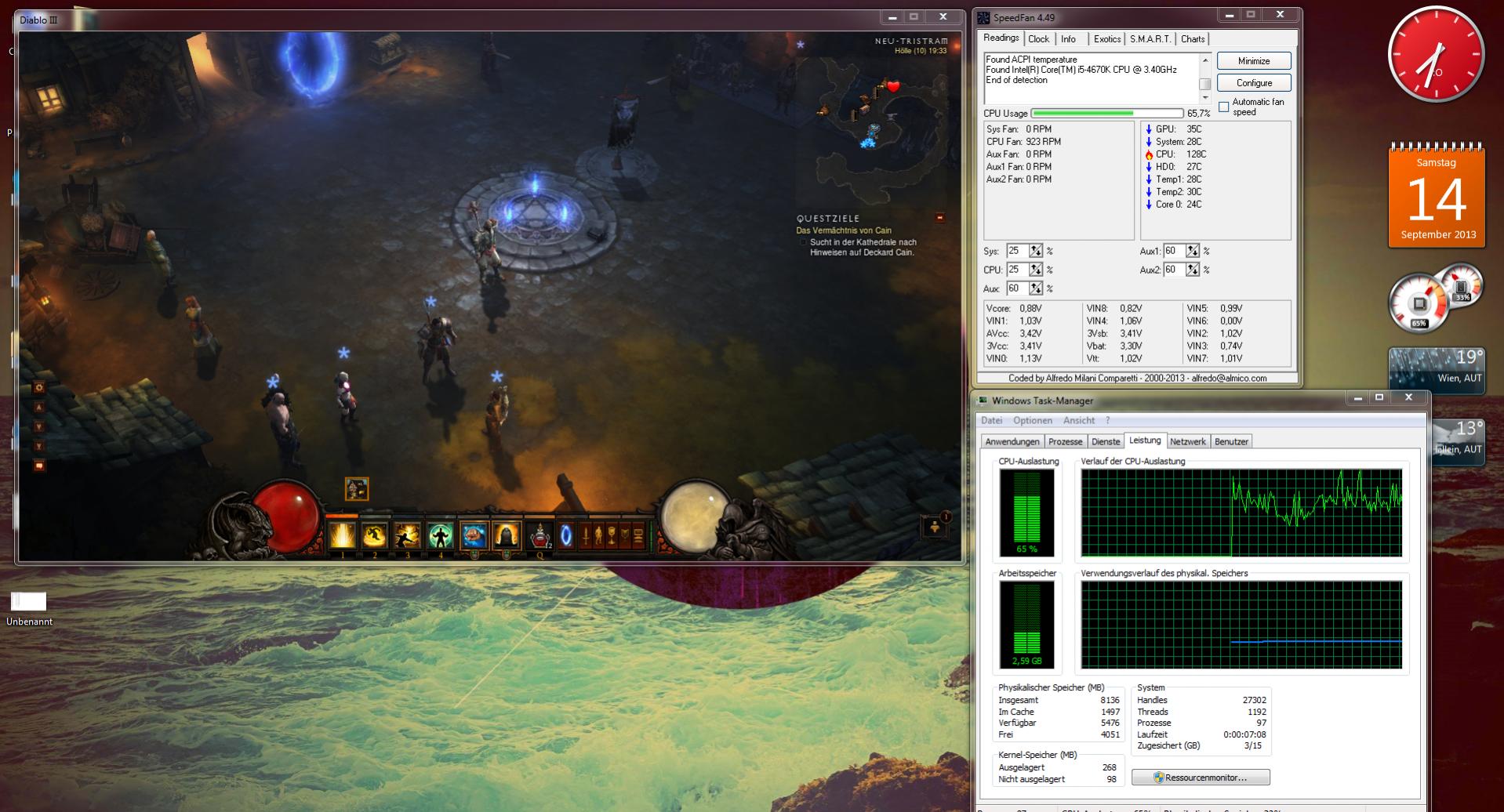The image size is (1504, 812).
Task: Open the Optionen menu in Task-Manager
Action: (x=1033, y=421)
